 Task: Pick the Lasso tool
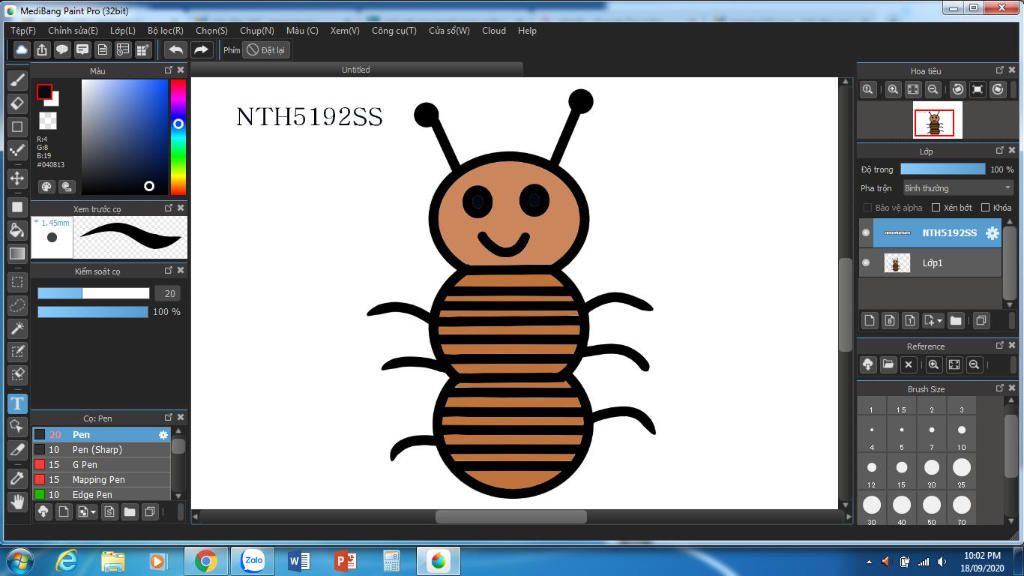(x=18, y=305)
